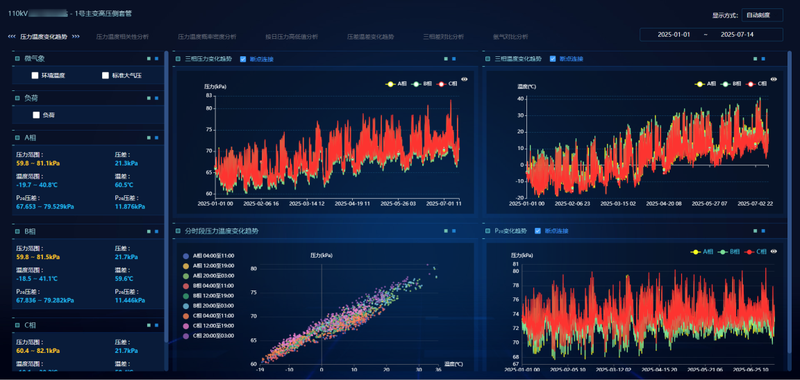The width and height of the screenshot is (800, 380).
Task: Toggle eye icon in the temperature trend chart legend
Action: click(773, 79)
